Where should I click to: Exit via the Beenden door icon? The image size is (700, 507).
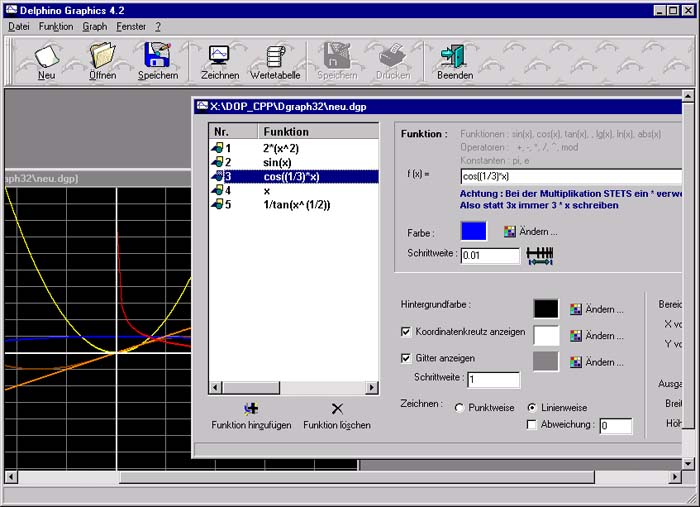pyautogui.click(x=453, y=56)
